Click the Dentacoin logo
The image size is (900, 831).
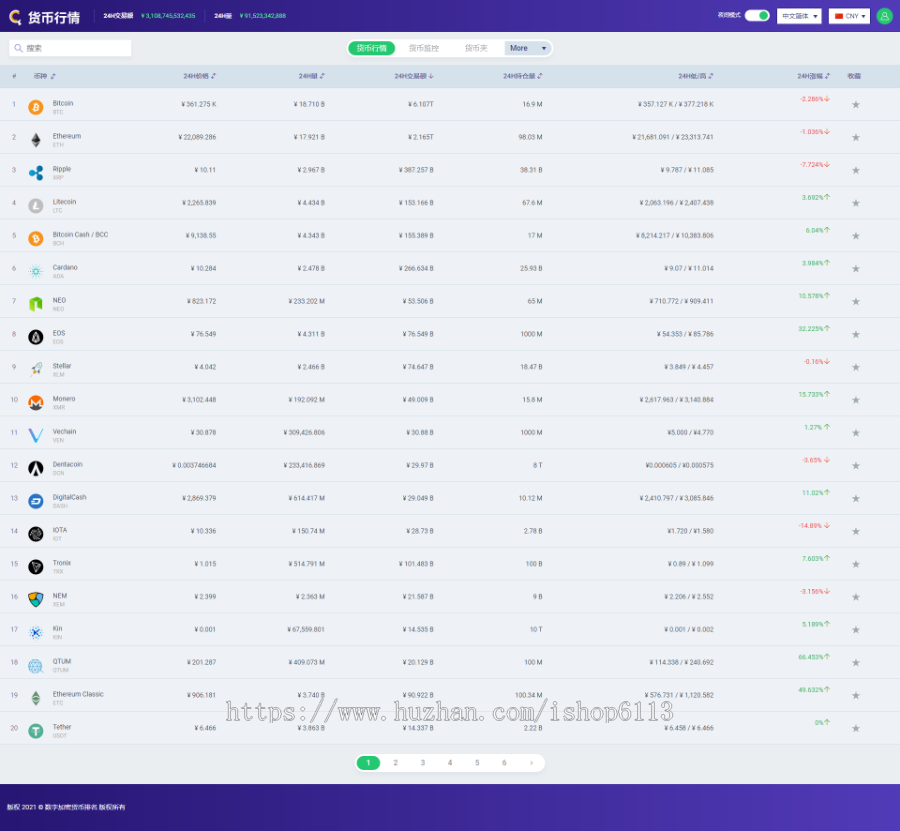click(x=36, y=468)
